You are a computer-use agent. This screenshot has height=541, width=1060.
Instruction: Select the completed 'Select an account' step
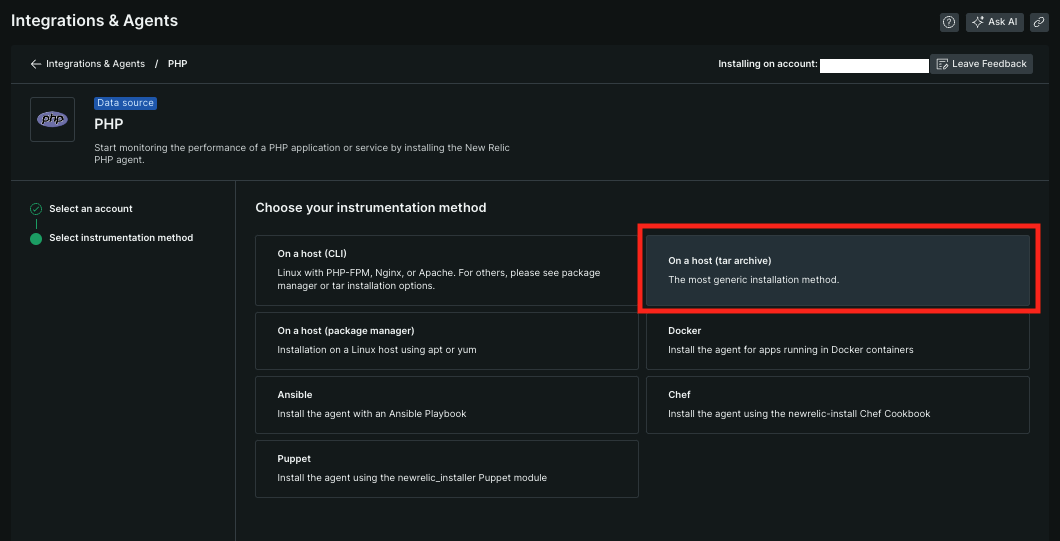pos(91,209)
